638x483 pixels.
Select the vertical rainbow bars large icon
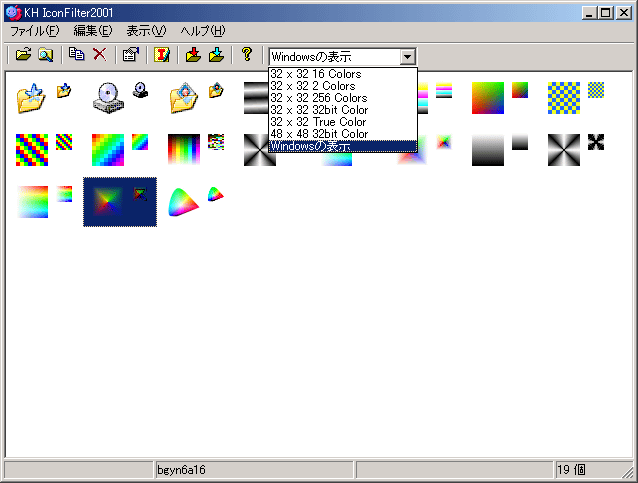point(184,150)
